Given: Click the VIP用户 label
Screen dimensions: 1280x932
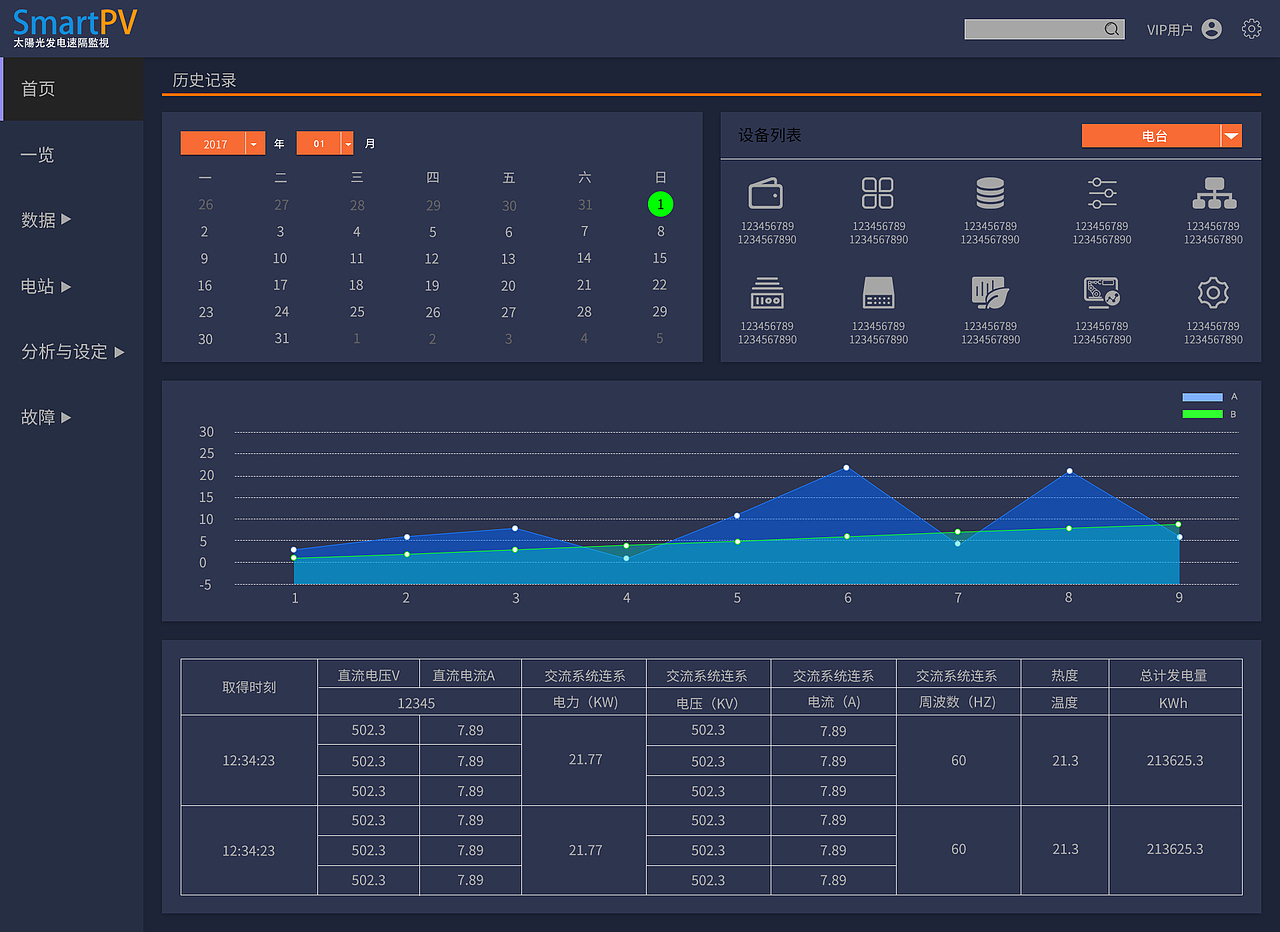Looking at the screenshot, I should click(x=1169, y=30).
